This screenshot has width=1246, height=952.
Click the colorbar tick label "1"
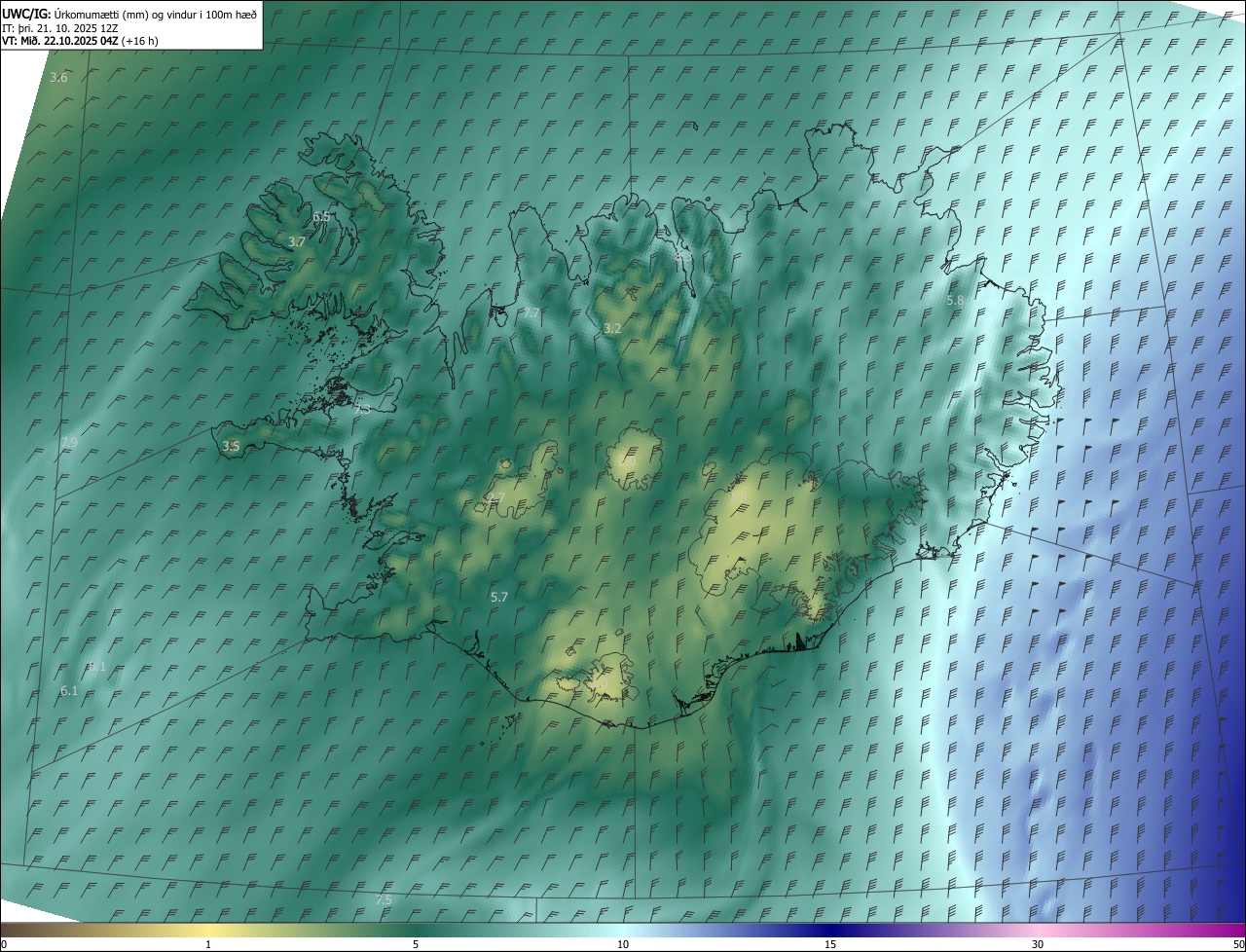[x=208, y=944]
